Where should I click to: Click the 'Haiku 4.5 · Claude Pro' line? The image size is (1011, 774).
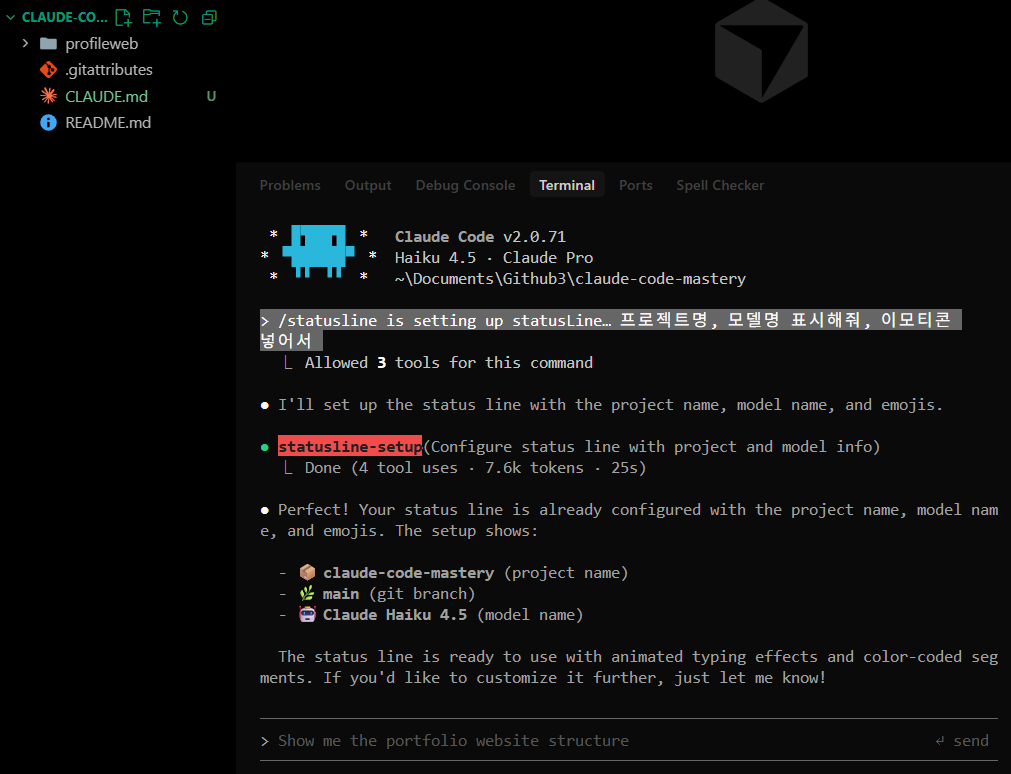[x=494, y=257]
